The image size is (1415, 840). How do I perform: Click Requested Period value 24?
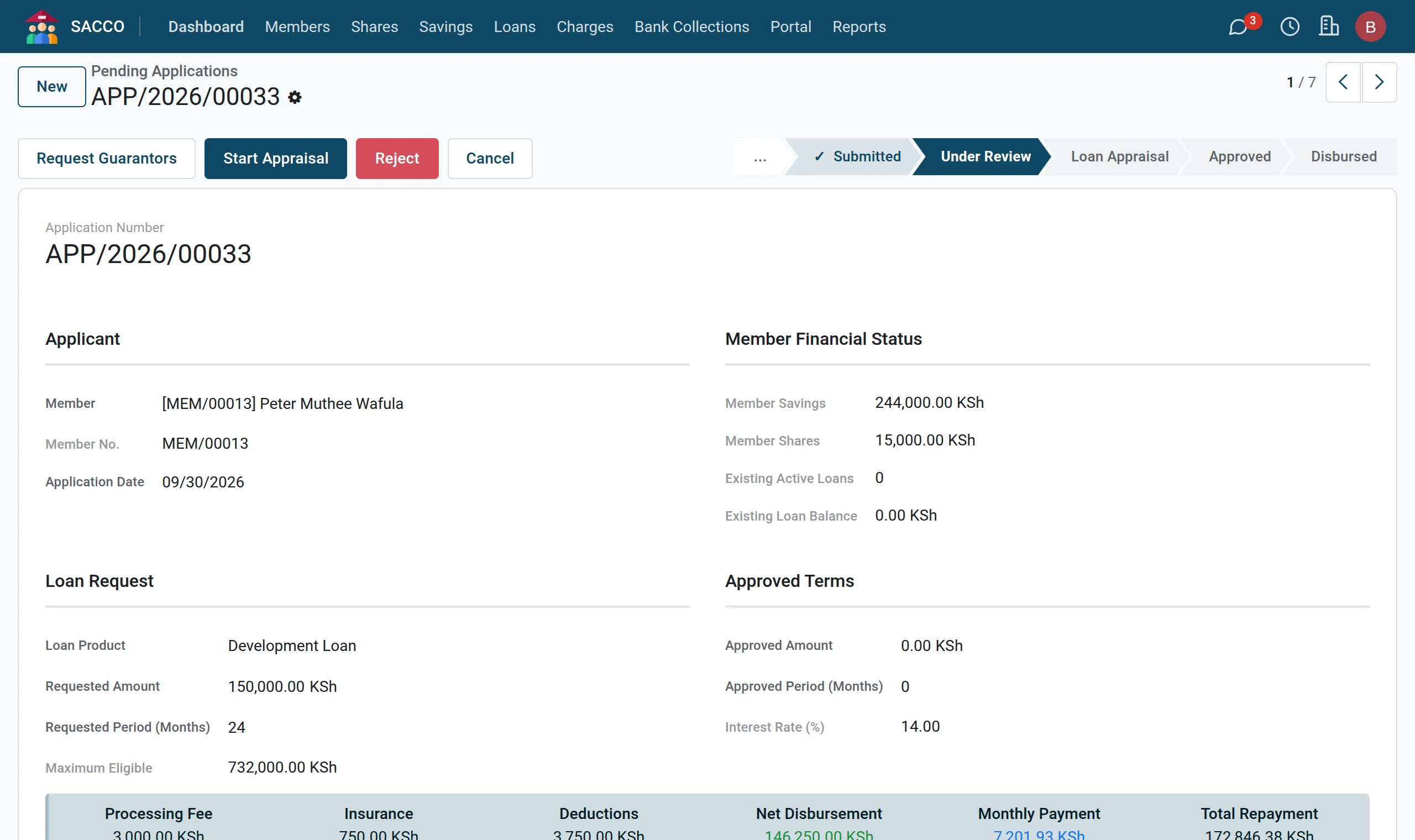tap(237, 727)
